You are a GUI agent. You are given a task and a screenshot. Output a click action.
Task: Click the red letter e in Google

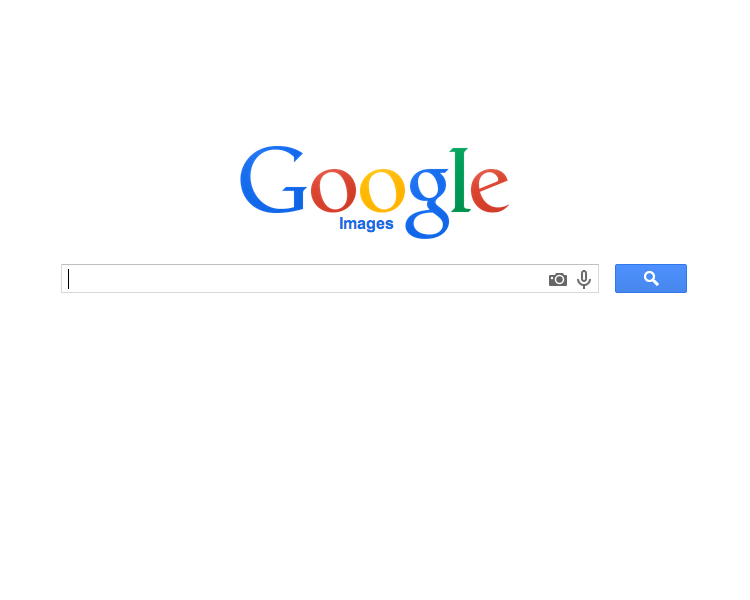[489, 190]
